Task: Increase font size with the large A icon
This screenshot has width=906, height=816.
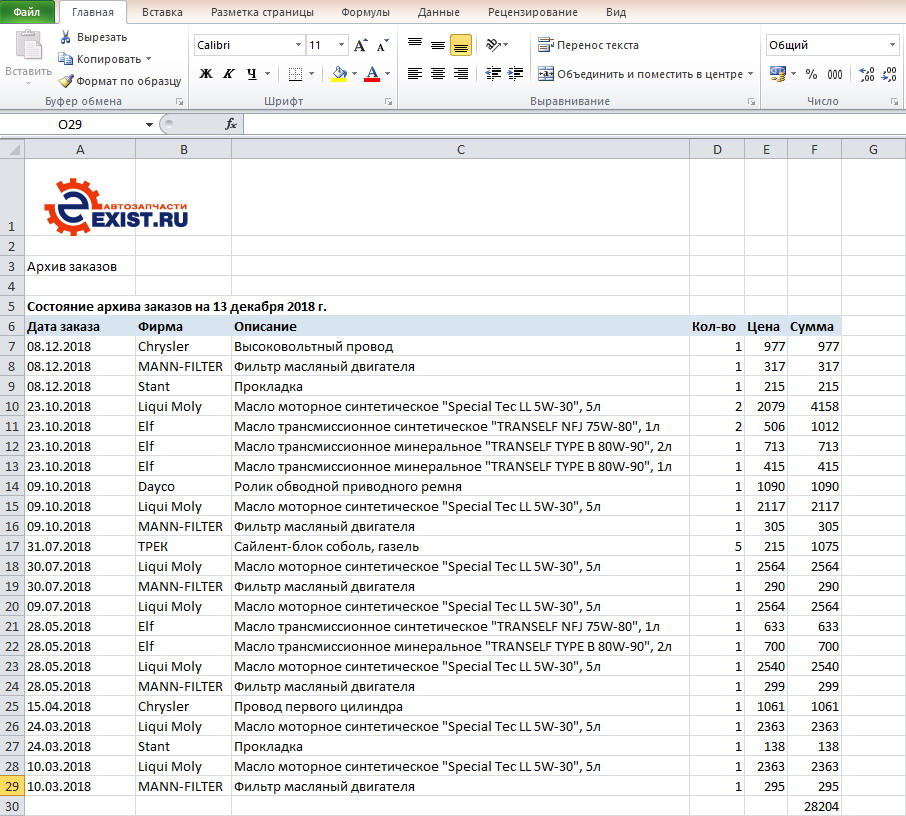Action: pyautogui.click(x=360, y=45)
